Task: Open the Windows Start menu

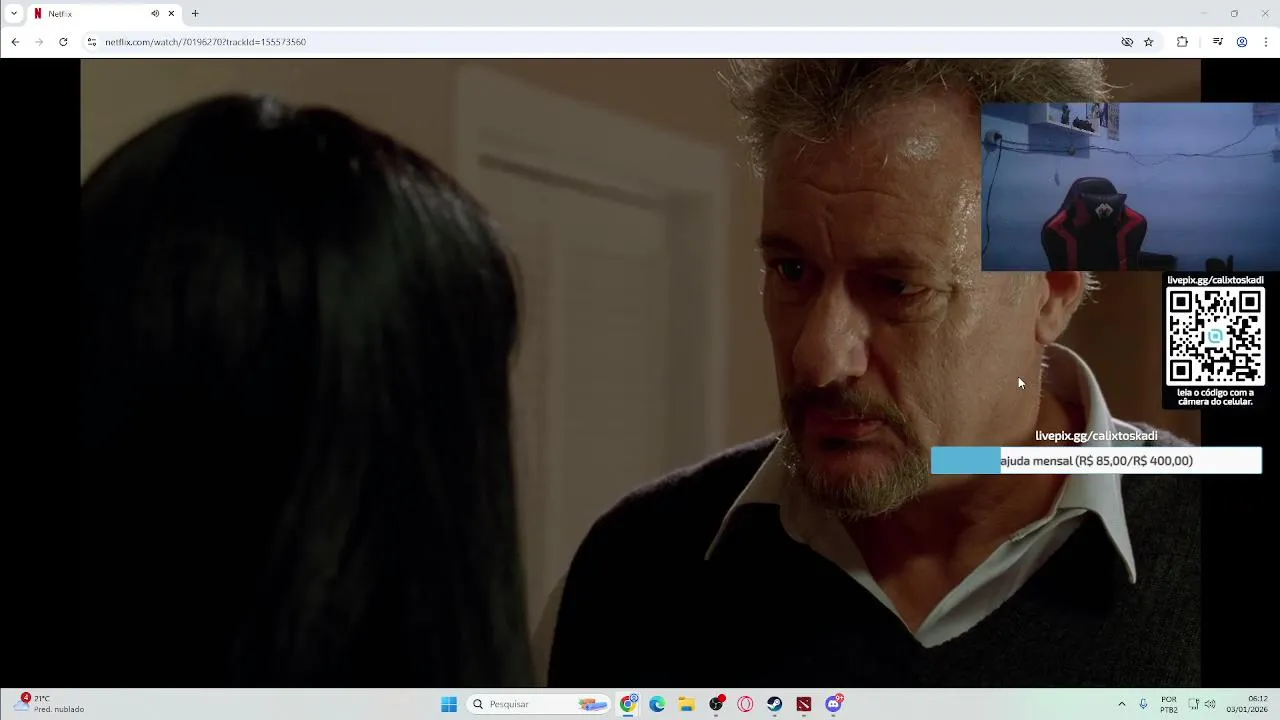Action: (x=449, y=704)
